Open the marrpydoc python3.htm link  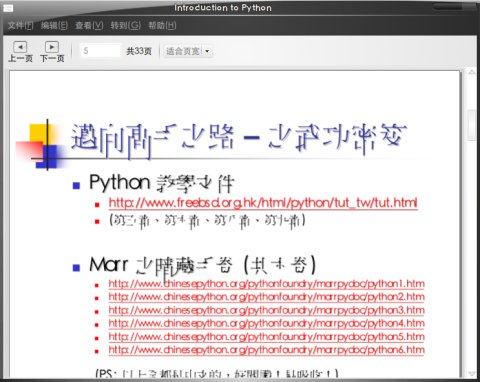click(x=266, y=310)
